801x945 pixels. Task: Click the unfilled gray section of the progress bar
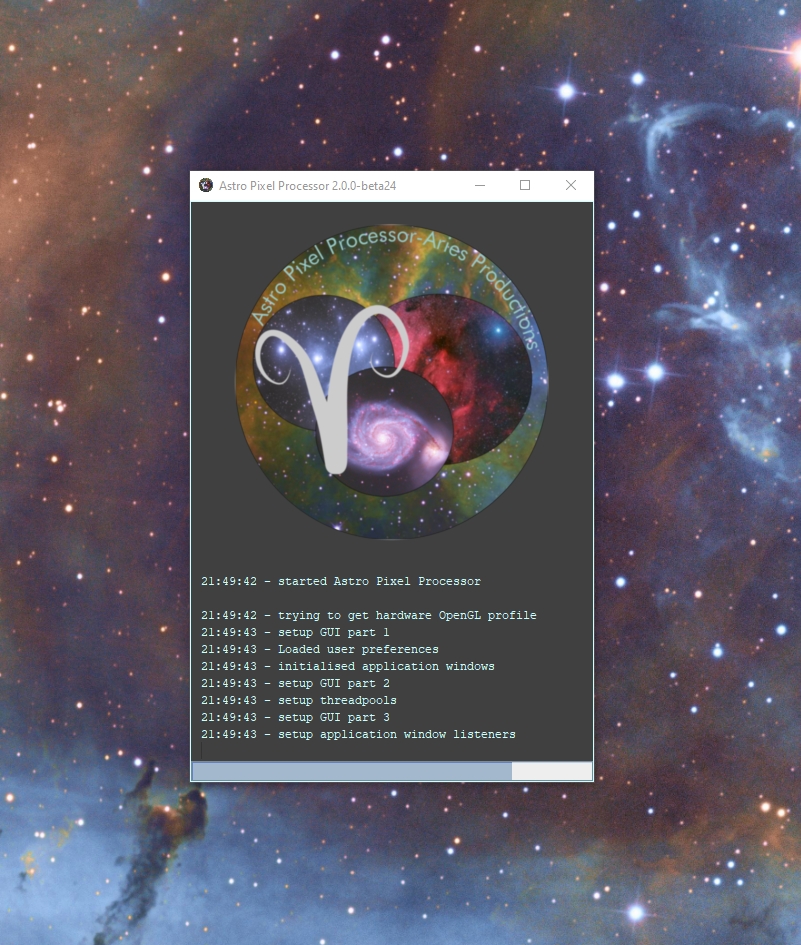[550, 771]
